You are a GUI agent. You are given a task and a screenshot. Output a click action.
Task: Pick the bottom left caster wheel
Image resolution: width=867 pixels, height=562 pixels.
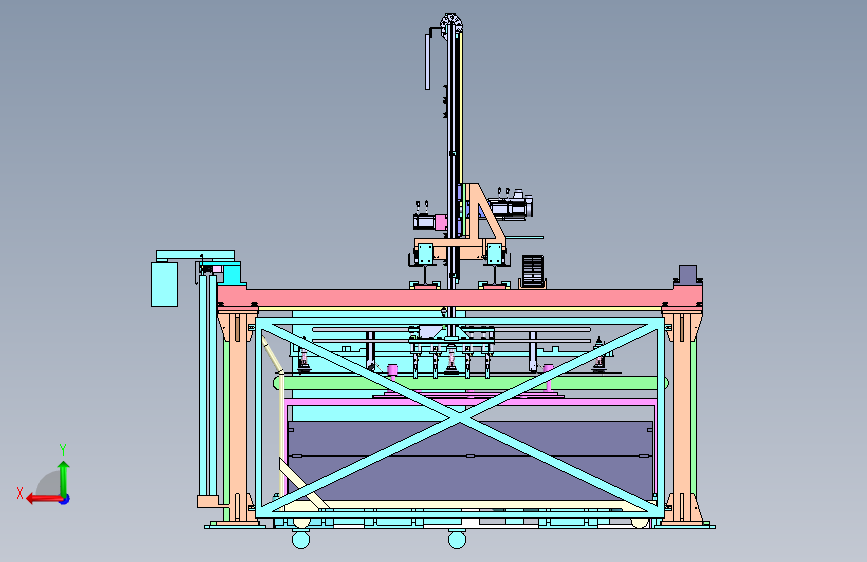tap(301, 539)
